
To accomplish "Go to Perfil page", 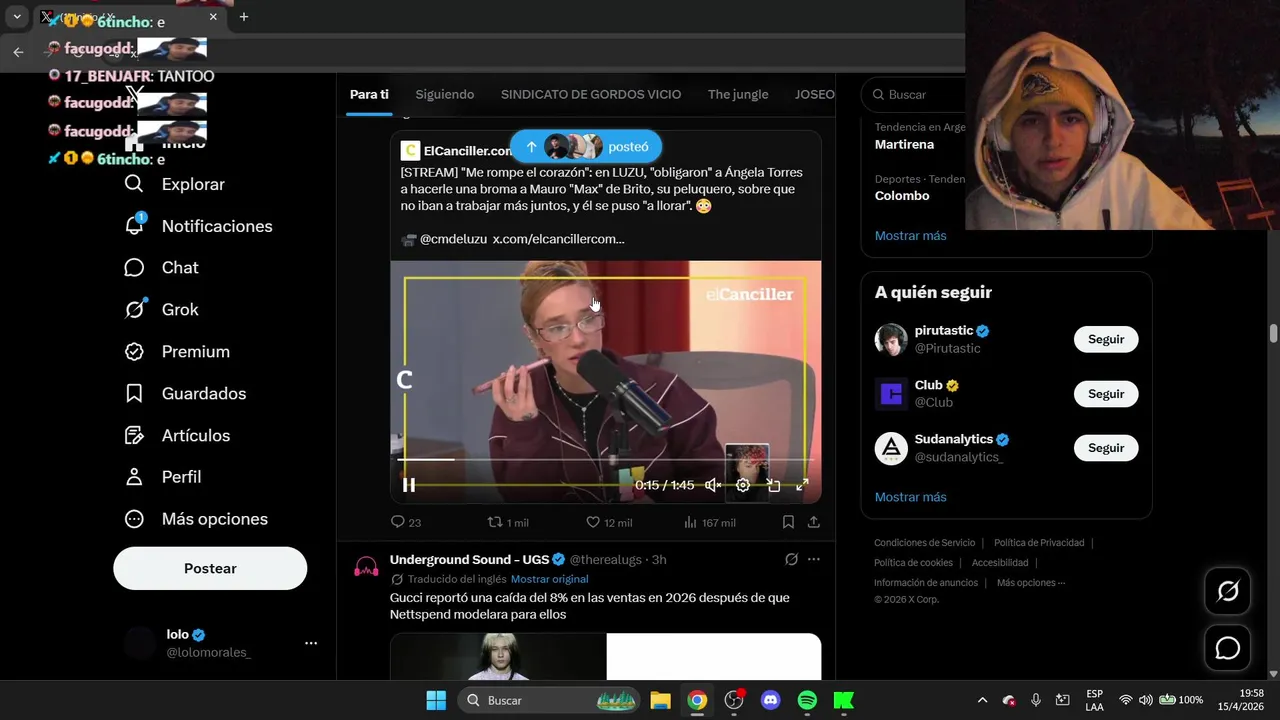I will click(x=162, y=477).
